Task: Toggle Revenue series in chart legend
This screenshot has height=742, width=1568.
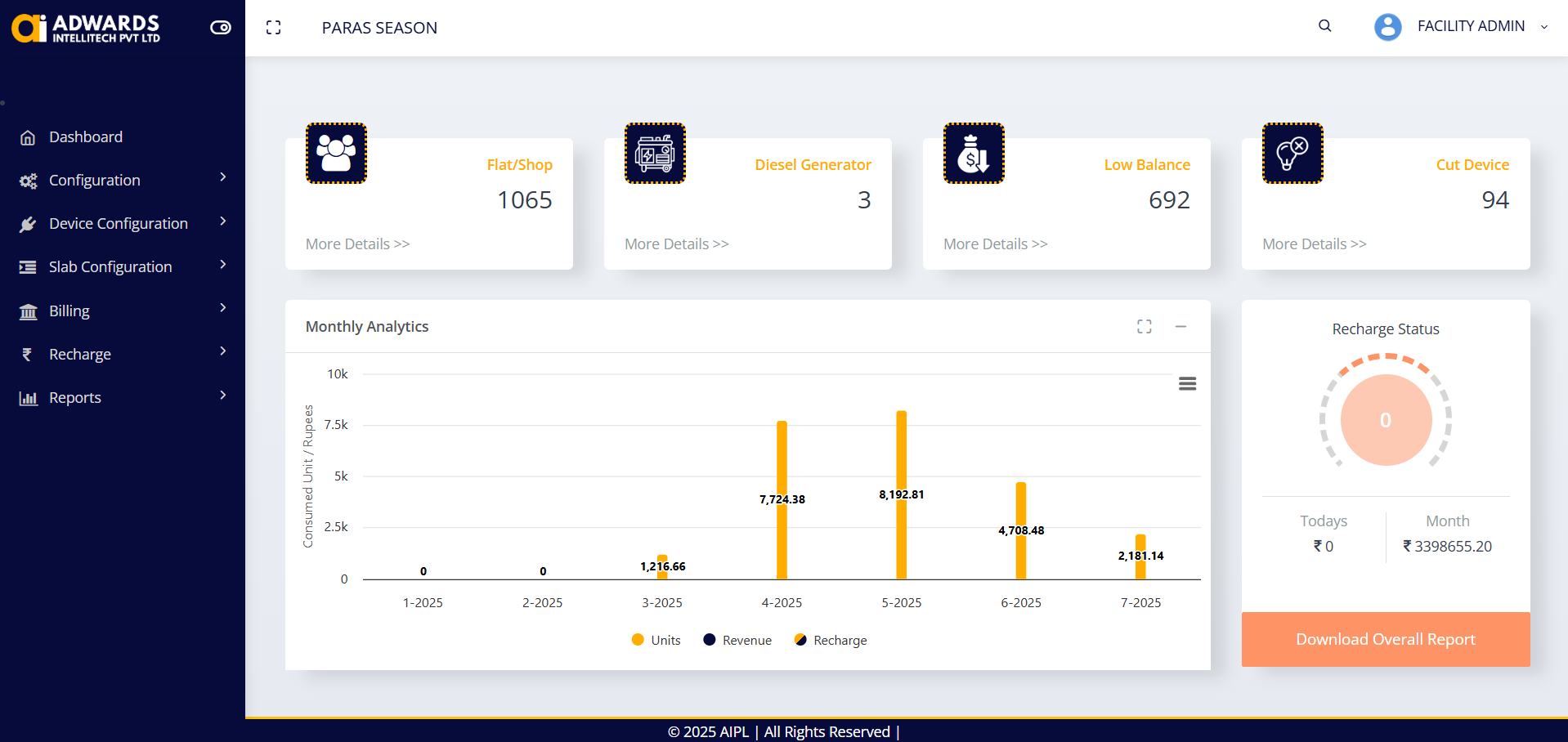Action: point(737,641)
